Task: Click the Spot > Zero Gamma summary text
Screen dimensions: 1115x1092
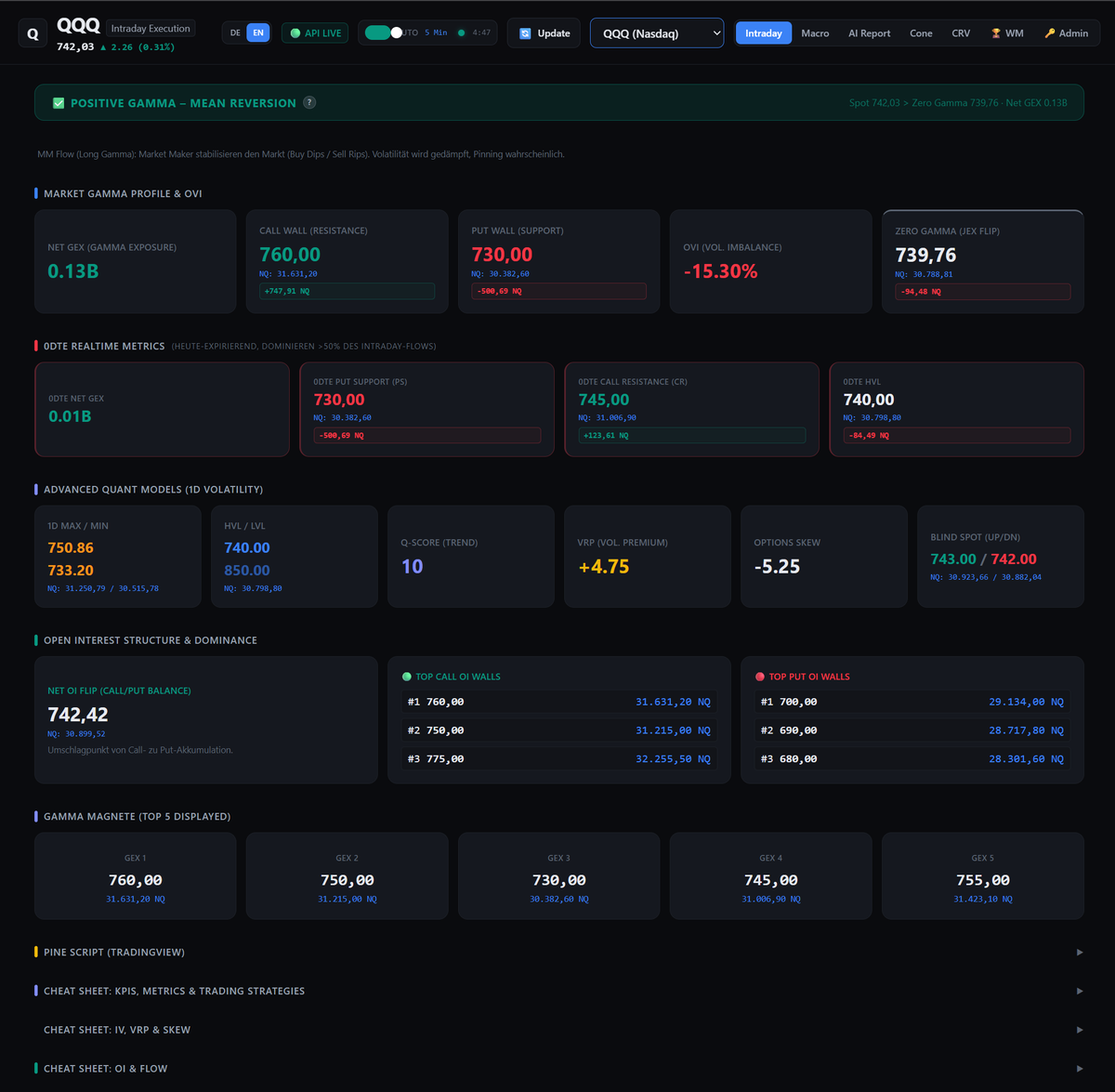Action: (x=958, y=102)
